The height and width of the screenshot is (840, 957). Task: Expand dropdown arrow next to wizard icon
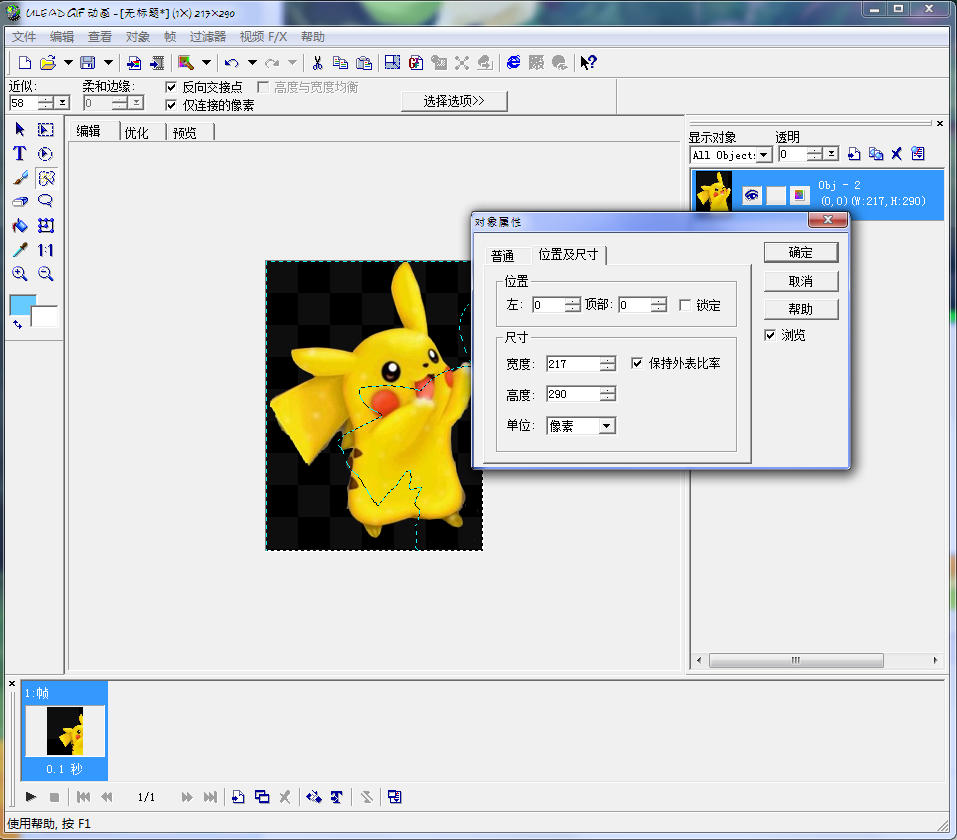(x=206, y=62)
